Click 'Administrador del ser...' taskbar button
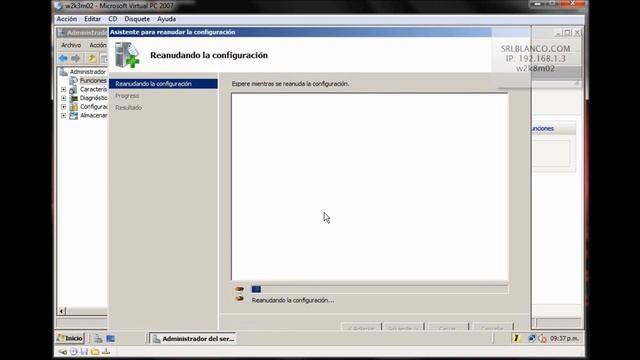This screenshot has height=360, width=640. pyautogui.click(x=193, y=339)
